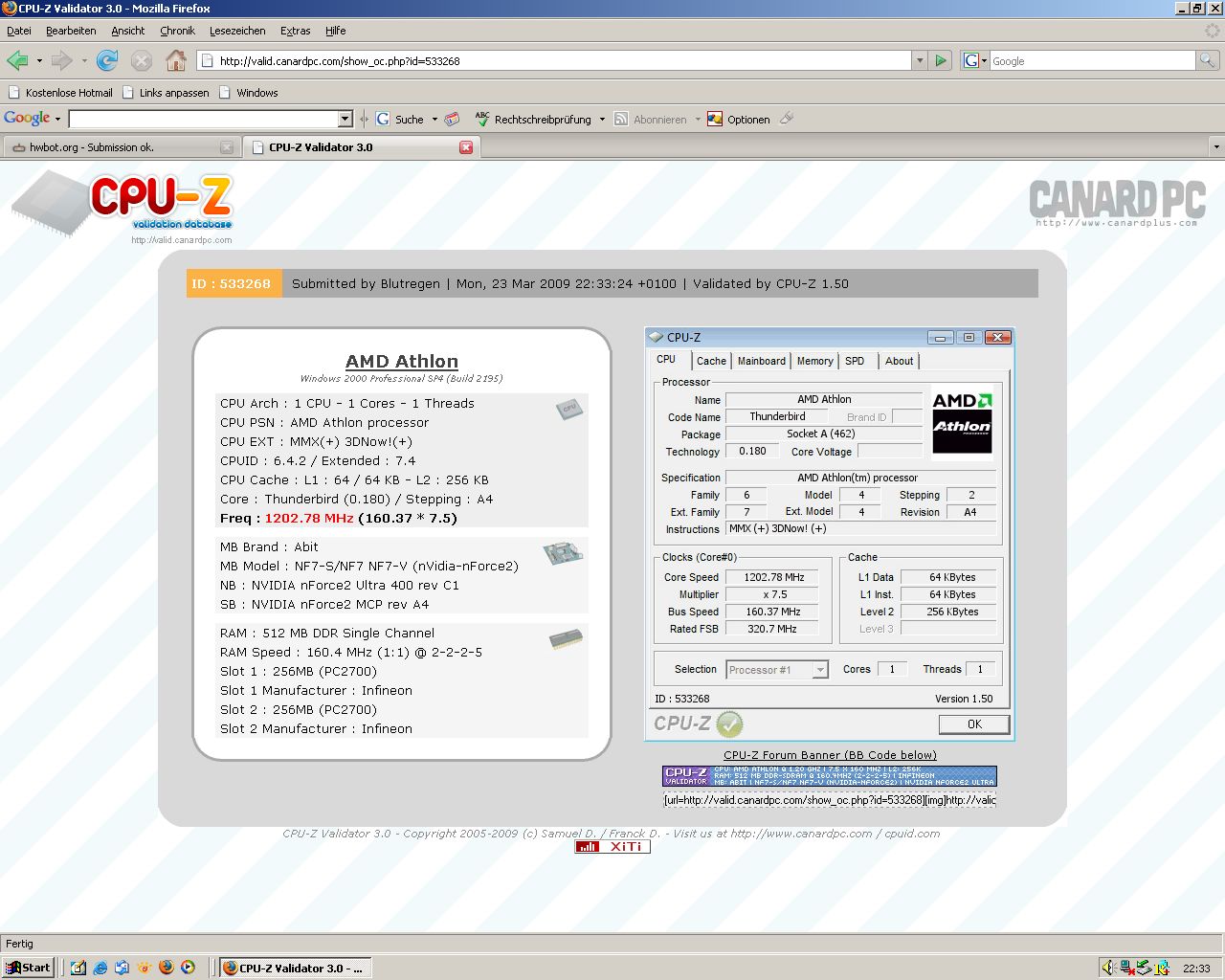Click the BB code URL text field
Image resolution: width=1225 pixels, height=980 pixels.
point(830,800)
